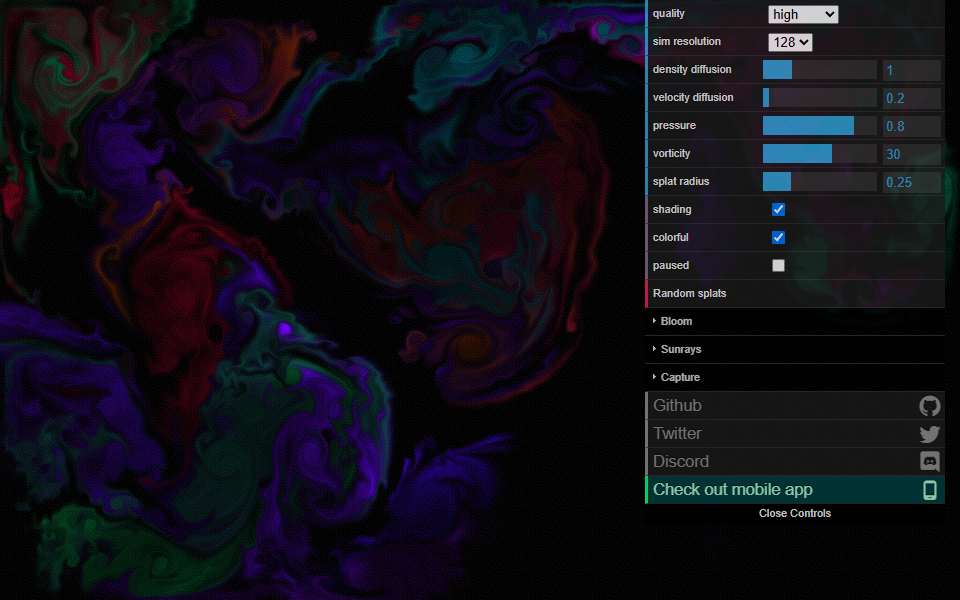The width and height of the screenshot is (960, 600).
Task: Click the quality label
Action: (669, 13)
